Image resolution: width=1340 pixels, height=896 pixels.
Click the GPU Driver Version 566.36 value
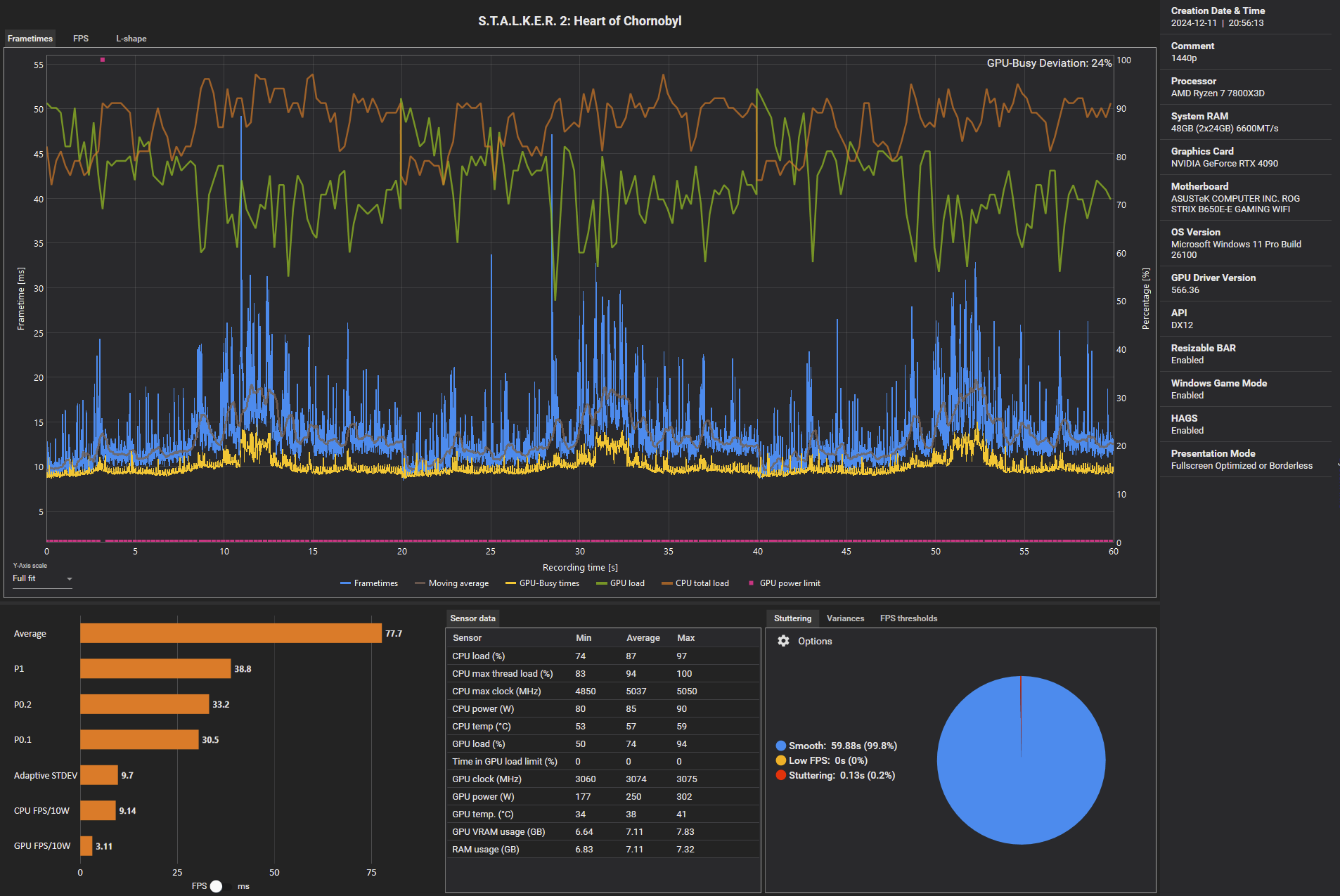tap(1185, 290)
